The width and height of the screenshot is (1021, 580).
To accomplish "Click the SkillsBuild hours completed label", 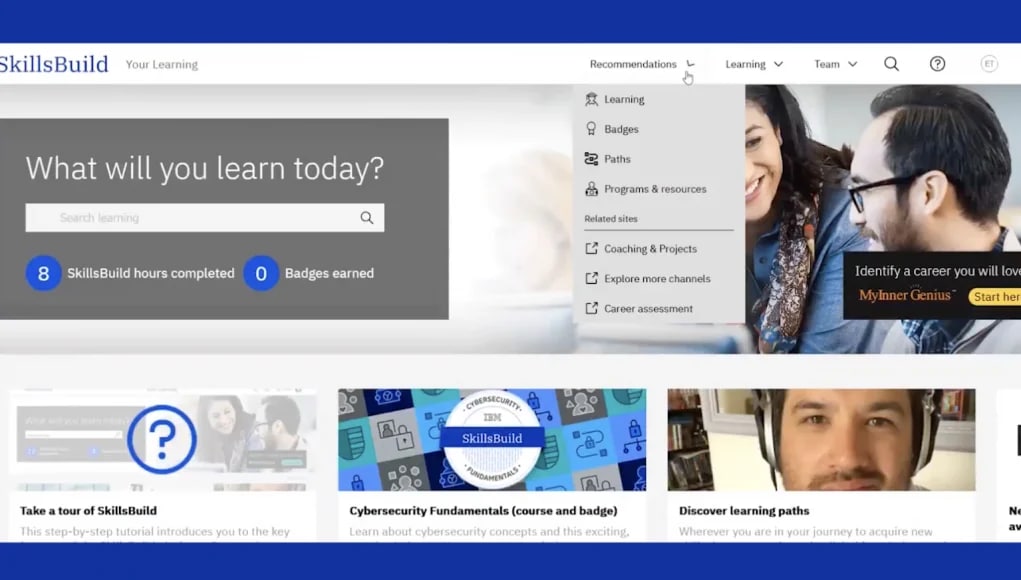I will point(151,273).
